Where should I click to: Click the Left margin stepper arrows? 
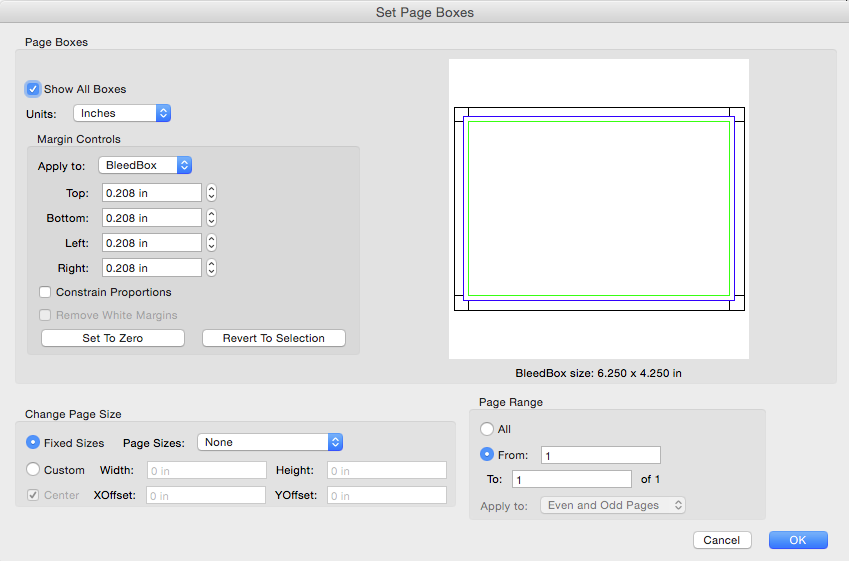[x=211, y=243]
